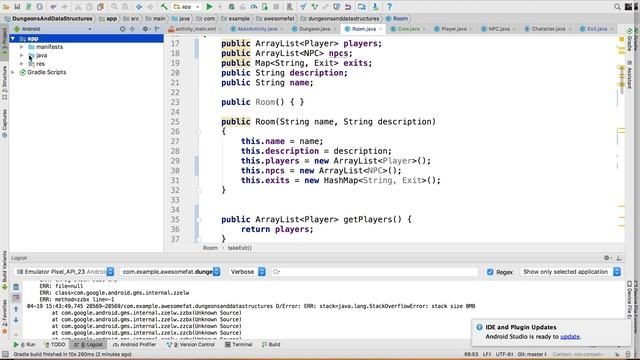Expand the res folder
This screenshot has width=640, height=360.
point(22,64)
